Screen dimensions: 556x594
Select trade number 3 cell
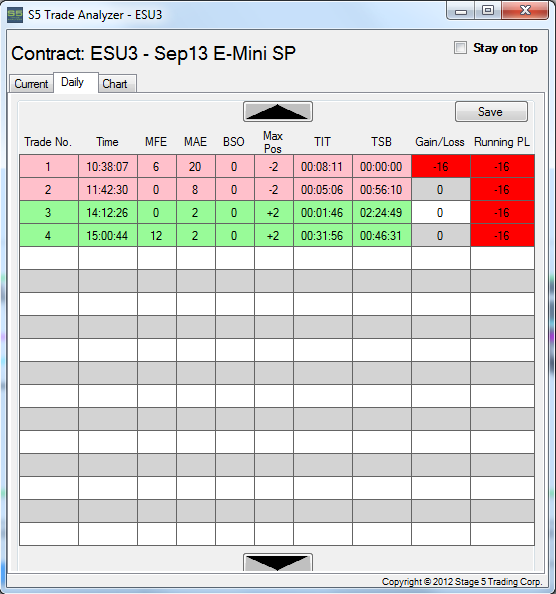[49, 213]
